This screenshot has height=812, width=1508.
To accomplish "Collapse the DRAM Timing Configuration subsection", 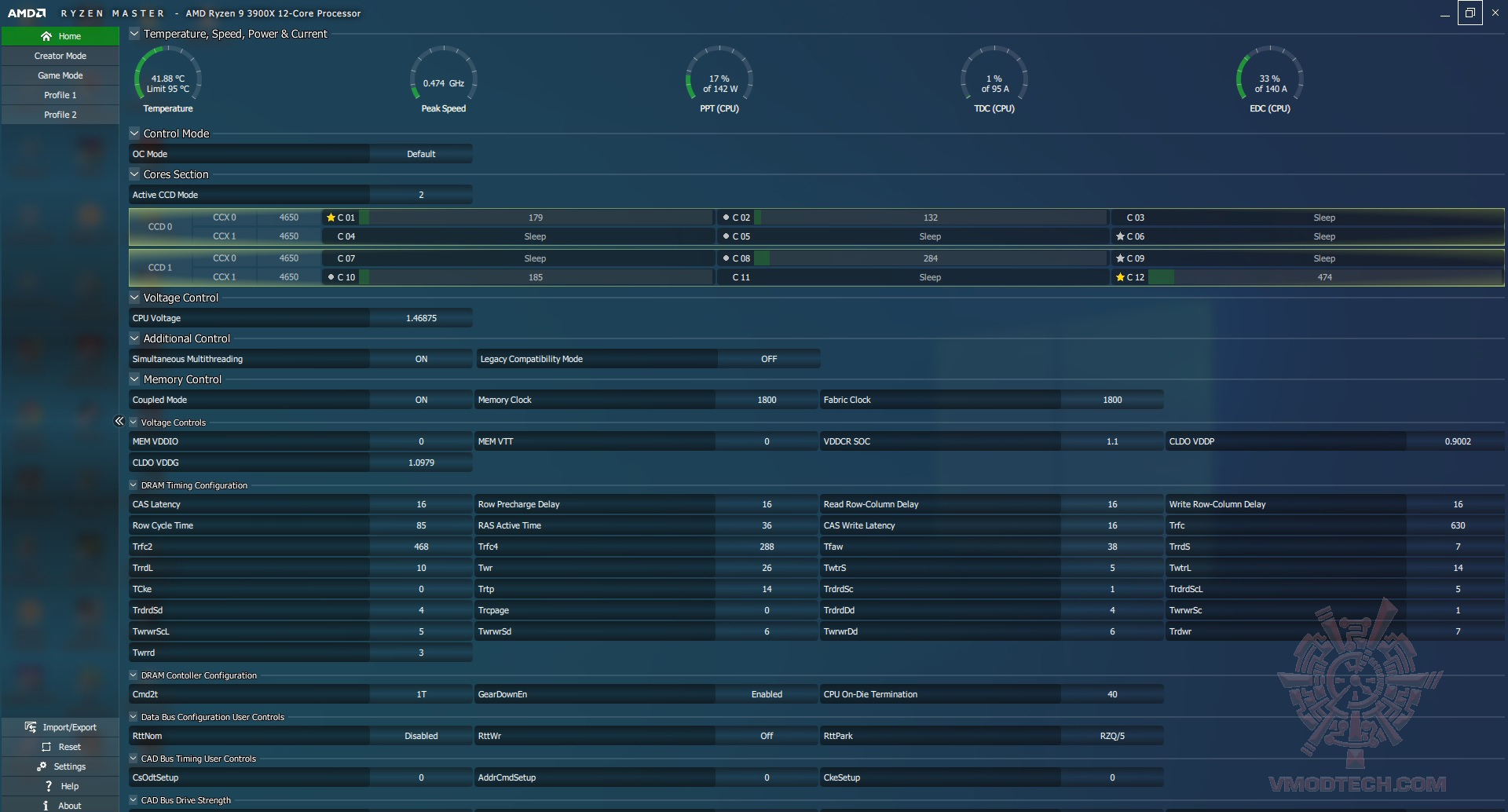I will tap(134, 485).
